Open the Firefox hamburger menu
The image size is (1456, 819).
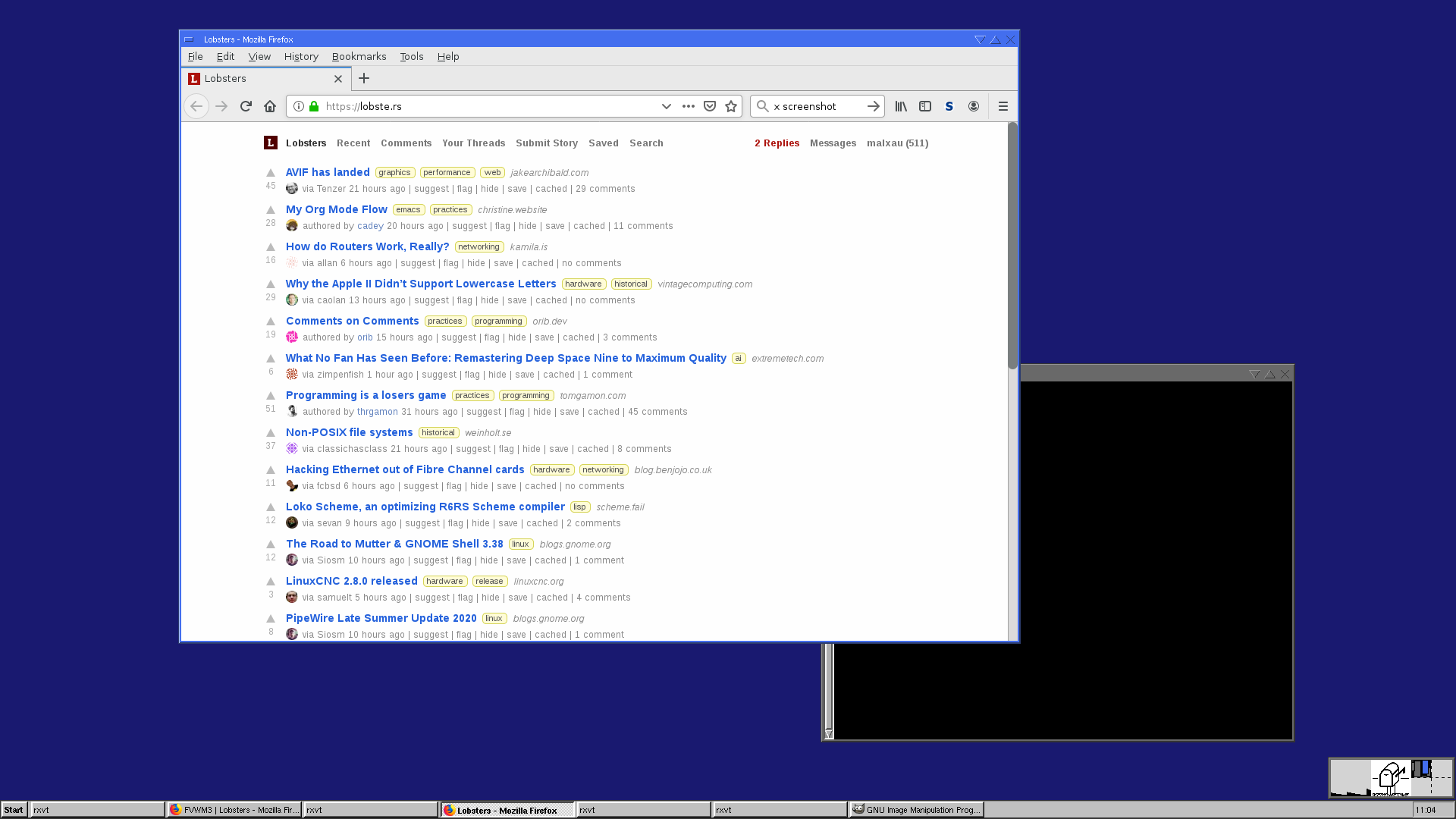[x=1003, y=106]
